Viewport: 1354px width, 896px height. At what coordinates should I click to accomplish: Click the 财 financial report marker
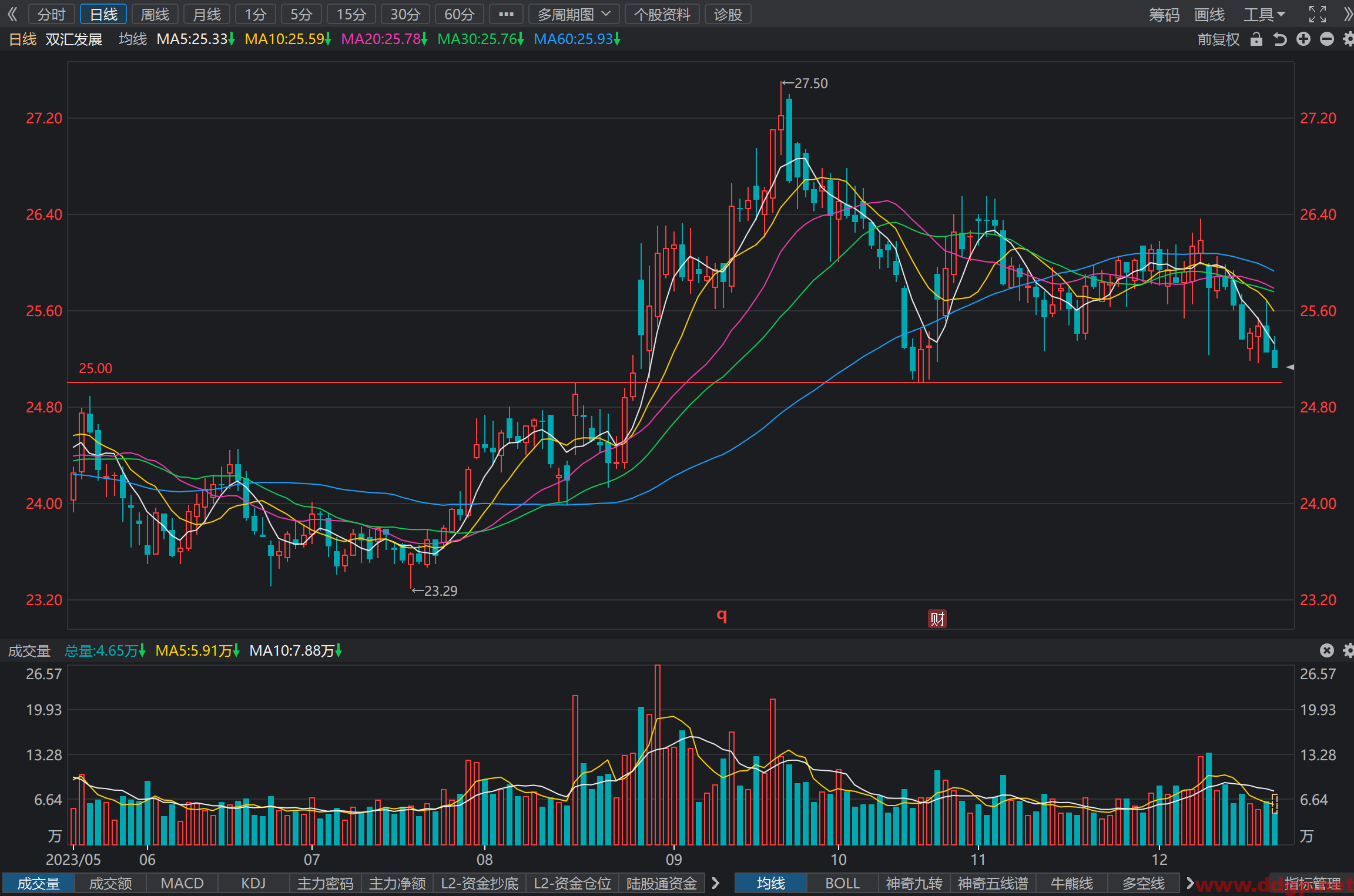[x=937, y=619]
